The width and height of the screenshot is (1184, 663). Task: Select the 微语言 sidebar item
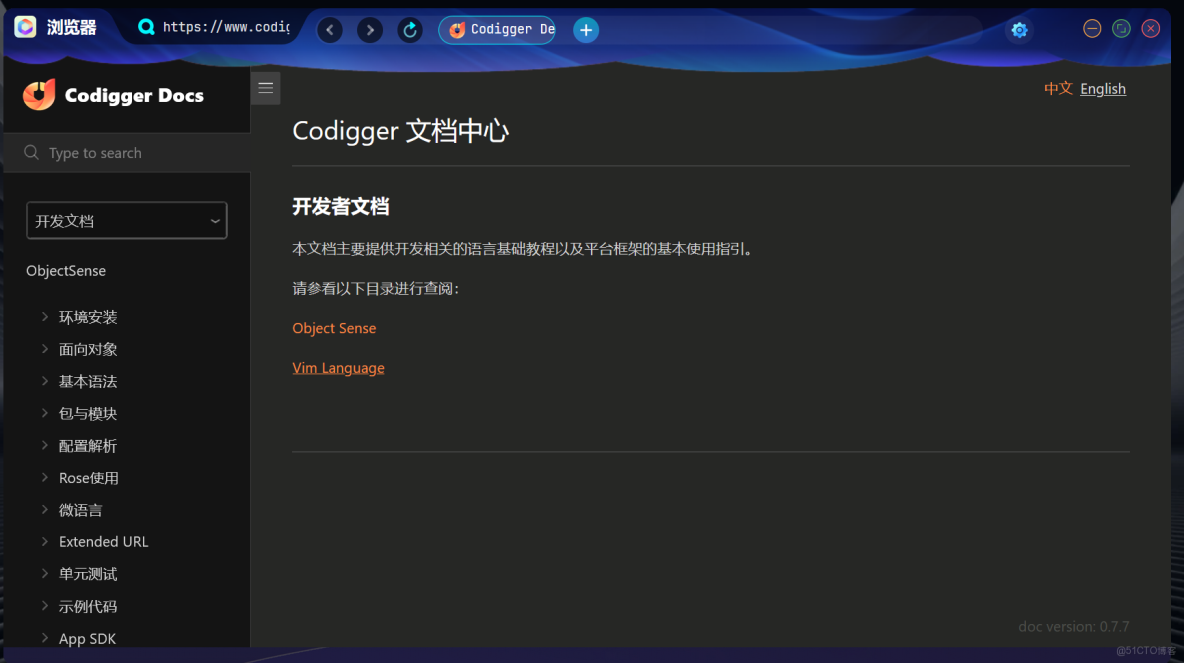click(80, 509)
